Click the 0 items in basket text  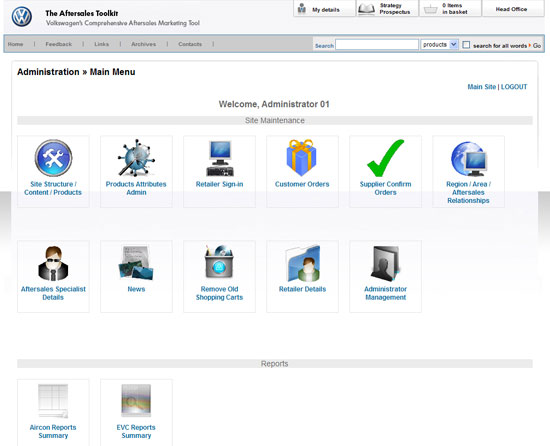point(455,9)
